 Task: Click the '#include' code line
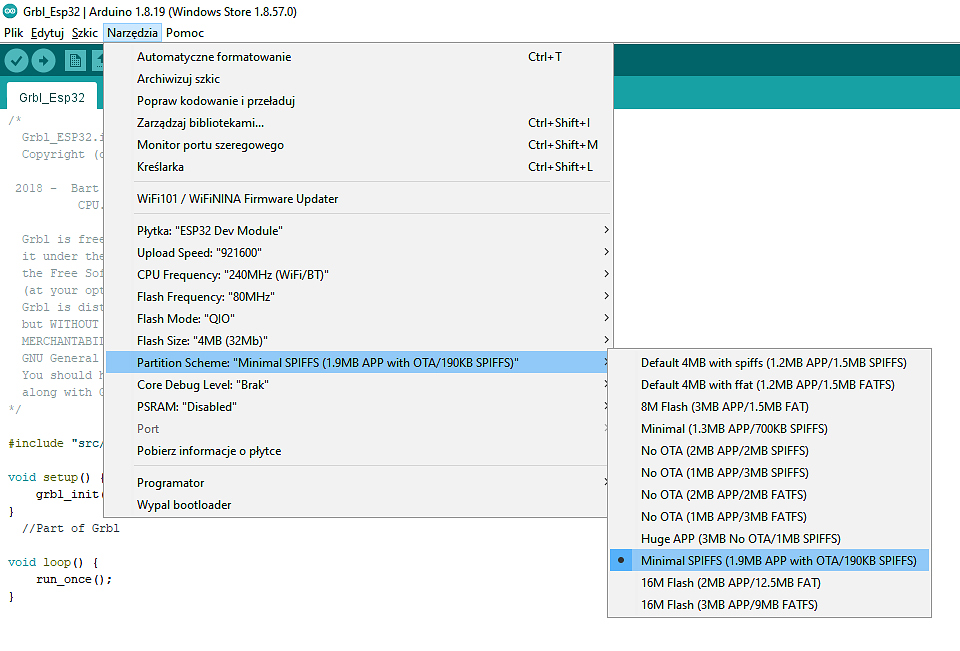(x=55, y=443)
